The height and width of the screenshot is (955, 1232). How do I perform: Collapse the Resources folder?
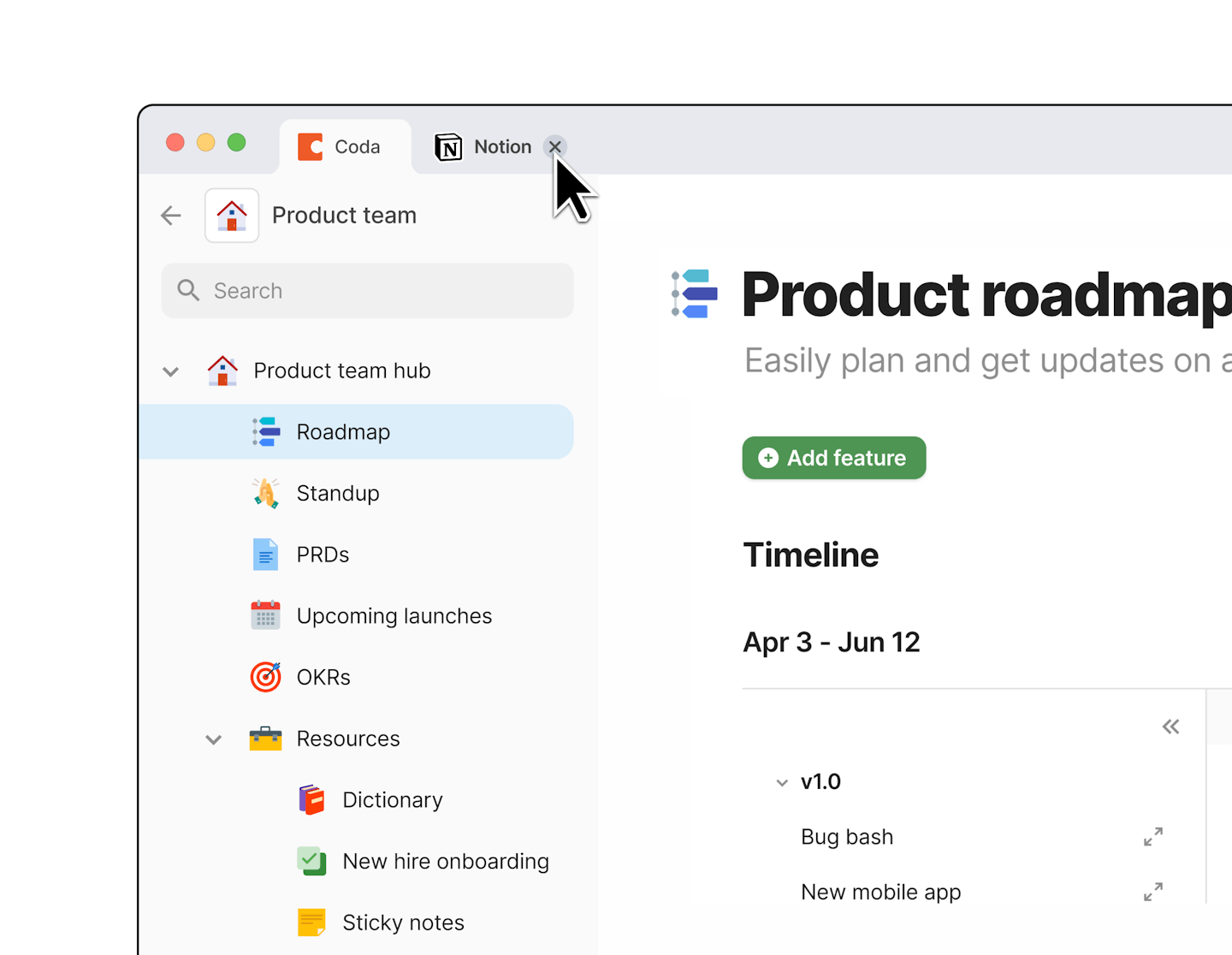pyautogui.click(x=214, y=739)
